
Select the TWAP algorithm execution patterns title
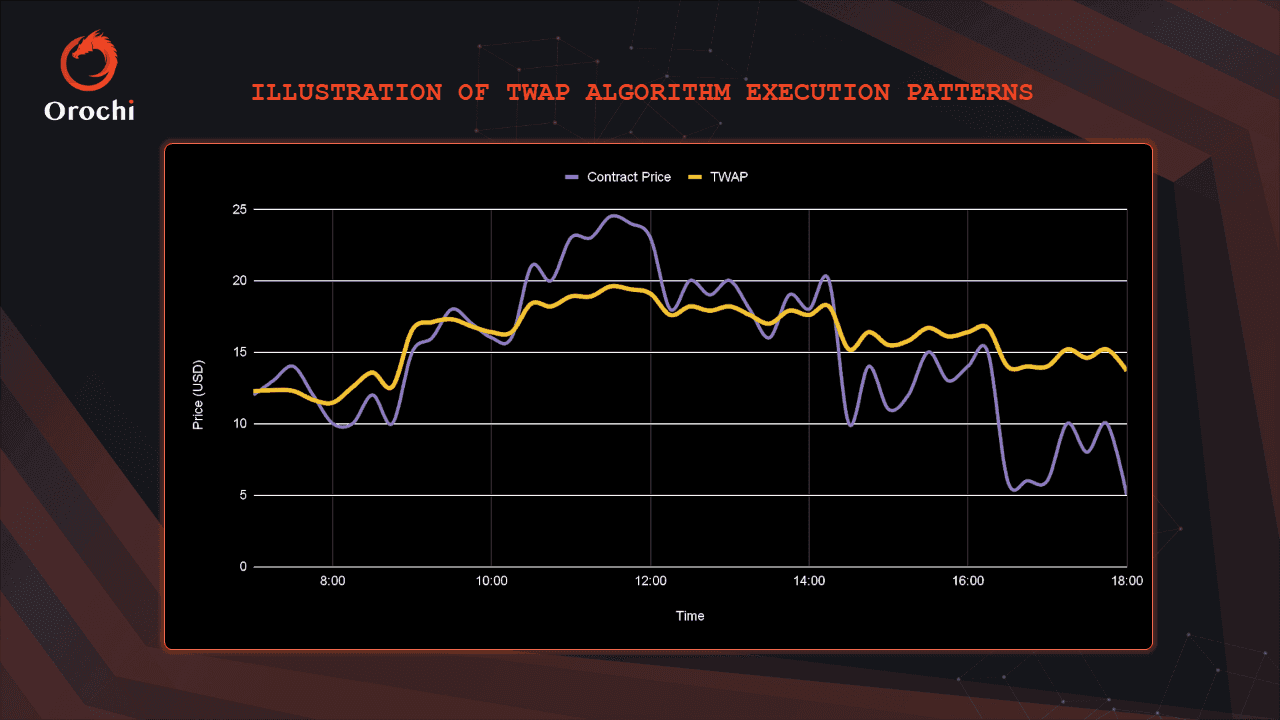coord(641,93)
